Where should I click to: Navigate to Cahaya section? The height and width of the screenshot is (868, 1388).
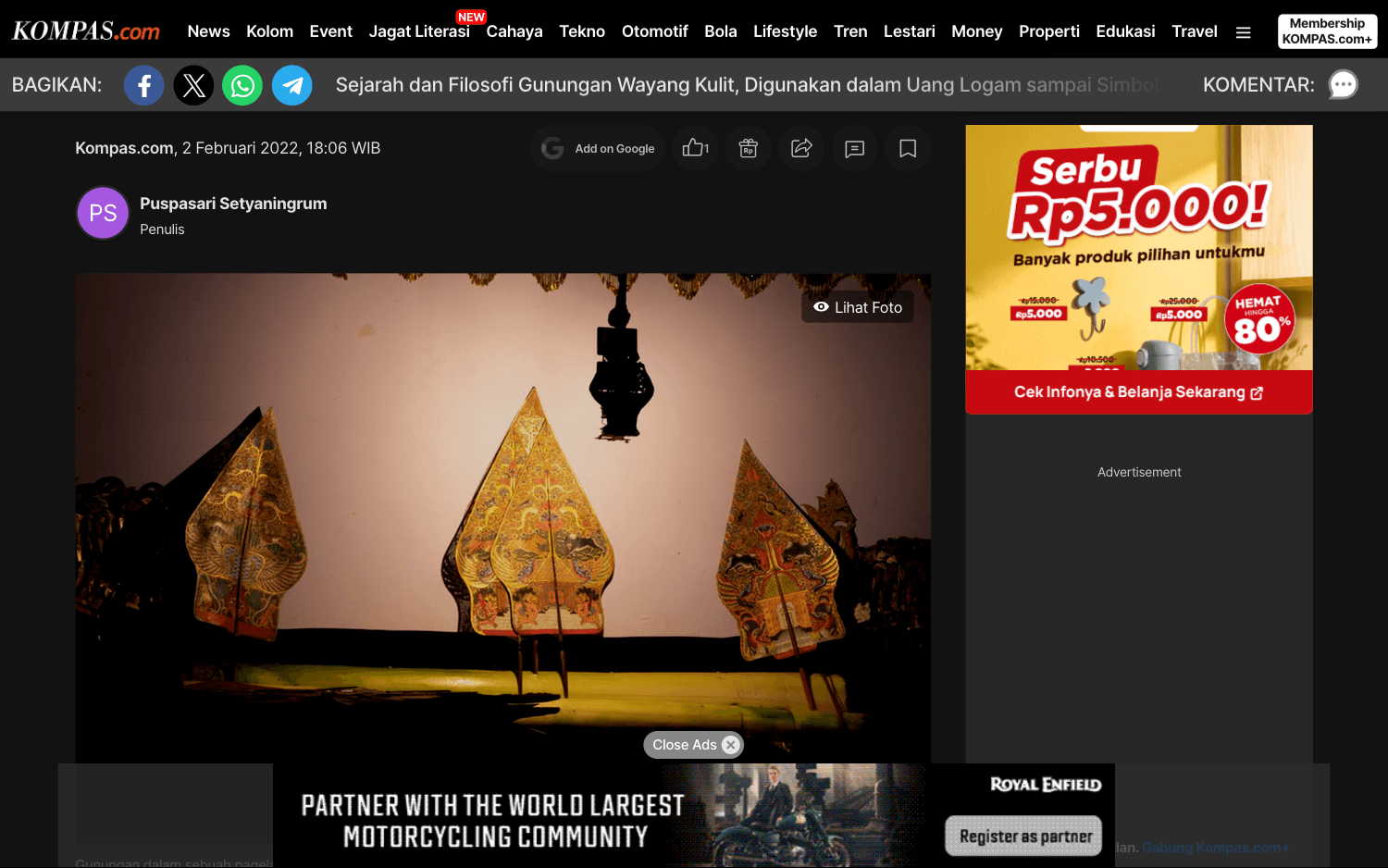pyautogui.click(x=514, y=31)
